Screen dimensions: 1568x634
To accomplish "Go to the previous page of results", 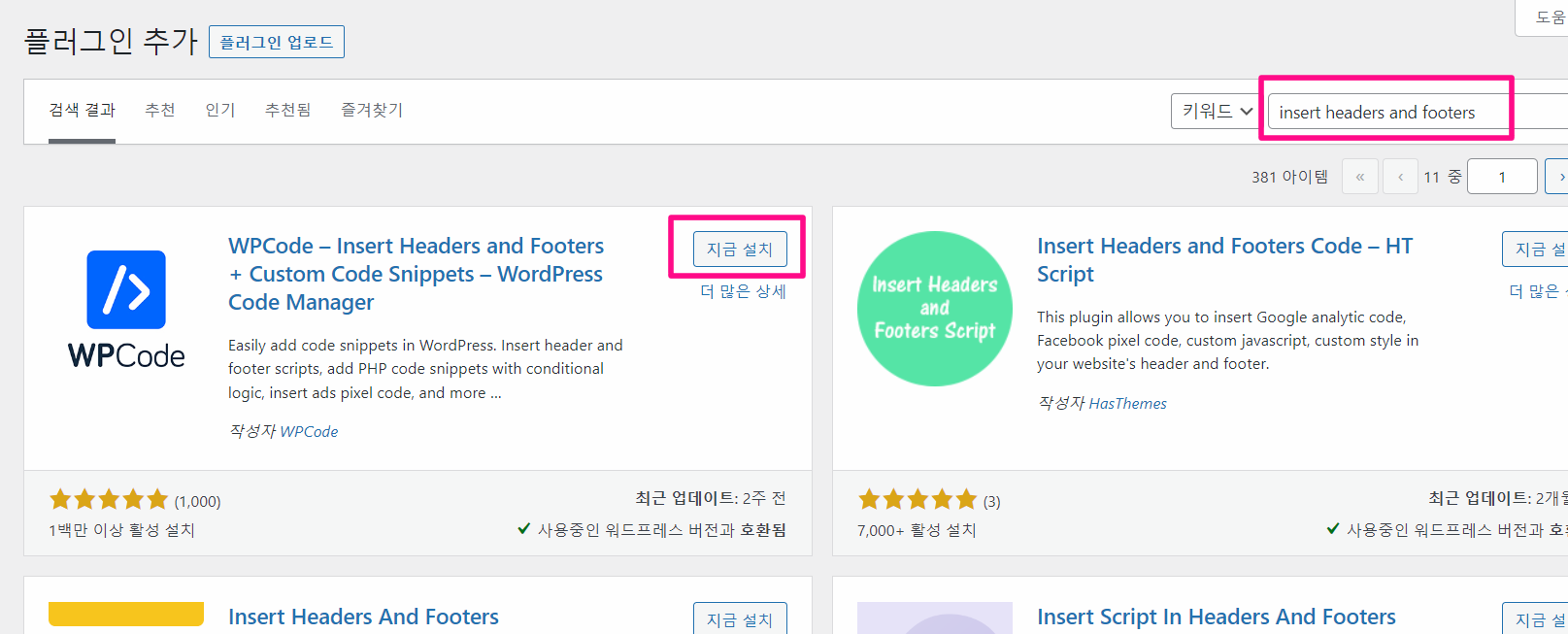I will click(1400, 177).
